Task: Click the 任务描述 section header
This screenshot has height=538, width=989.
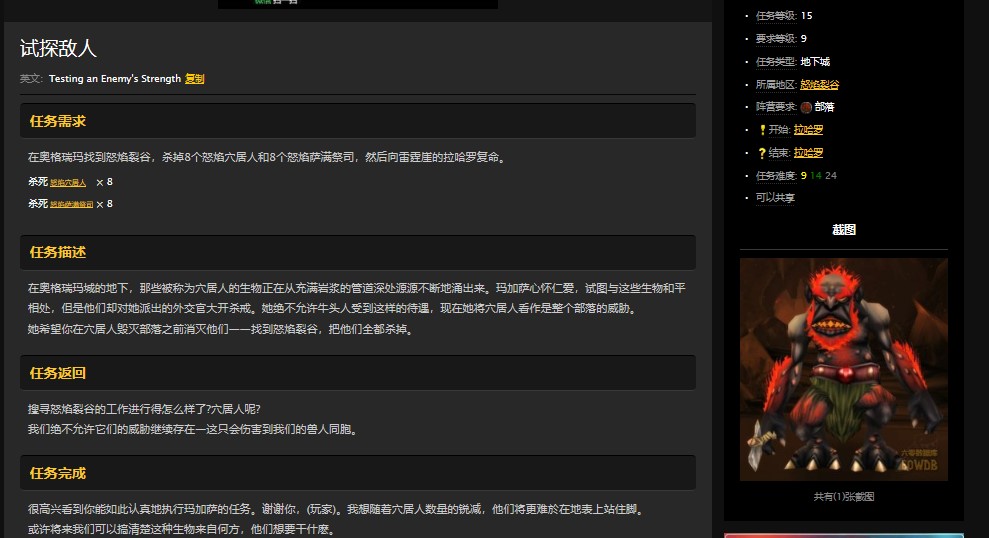Action: (x=58, y=252)
